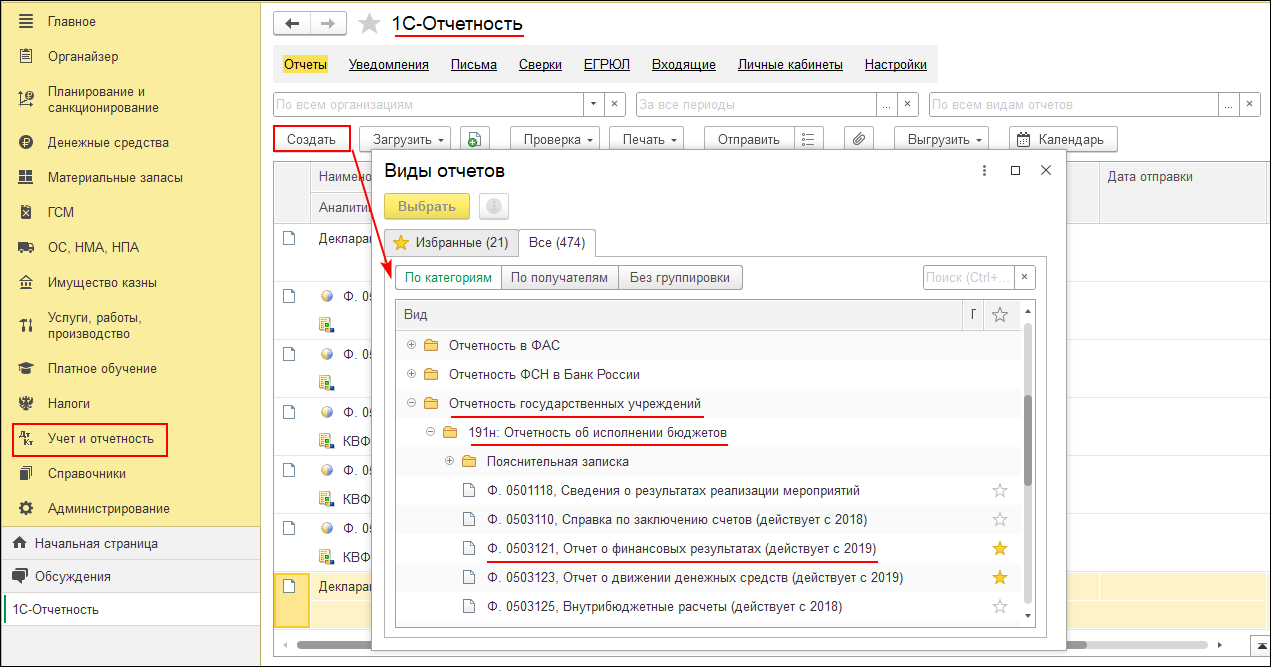
Task: Expand Пояснительная записка folder
Action: pyautogui.click(x=449, y=461)
